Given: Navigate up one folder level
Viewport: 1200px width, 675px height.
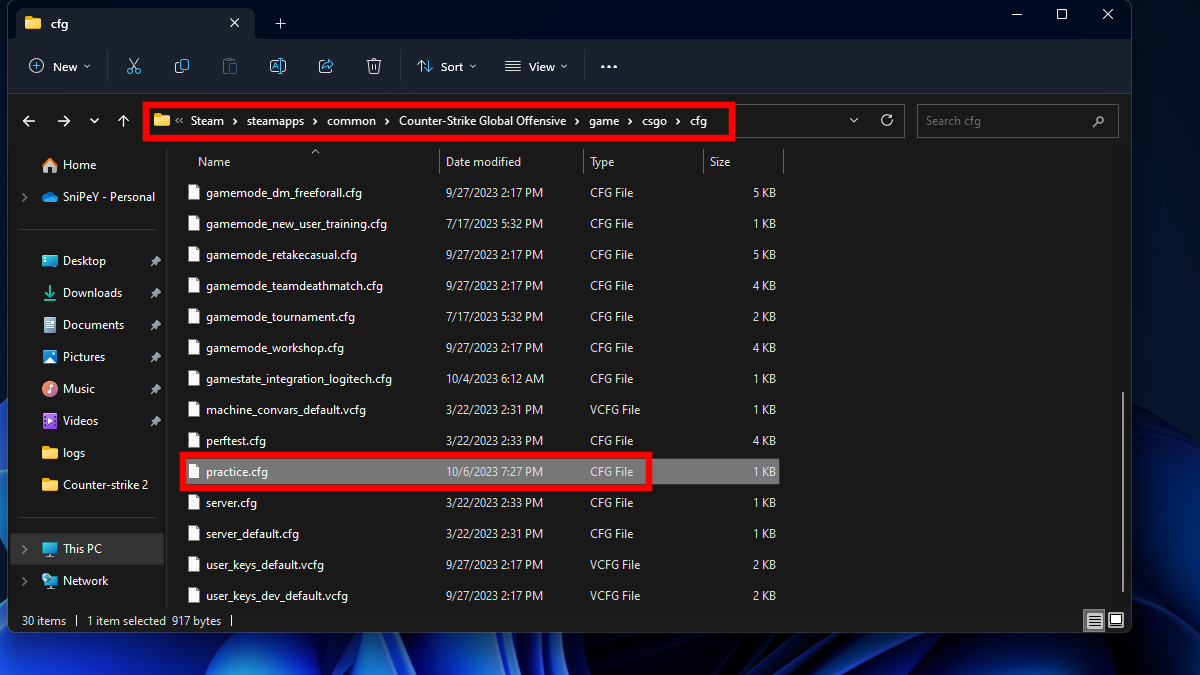Looking at the screenshot, I should (122, 120).
